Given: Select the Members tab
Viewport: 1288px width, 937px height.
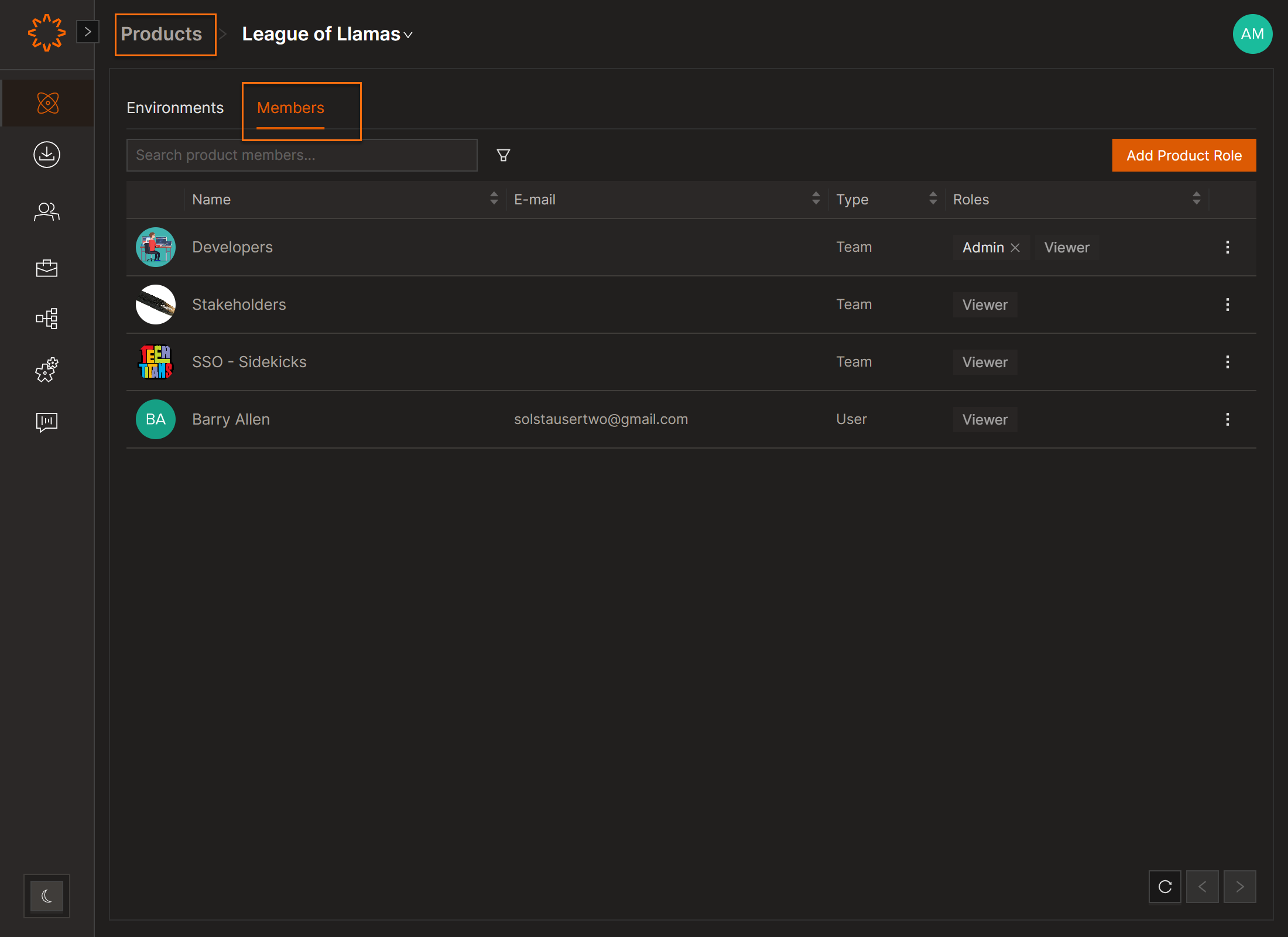Looking at the screenshot, I should coord(290,108).
